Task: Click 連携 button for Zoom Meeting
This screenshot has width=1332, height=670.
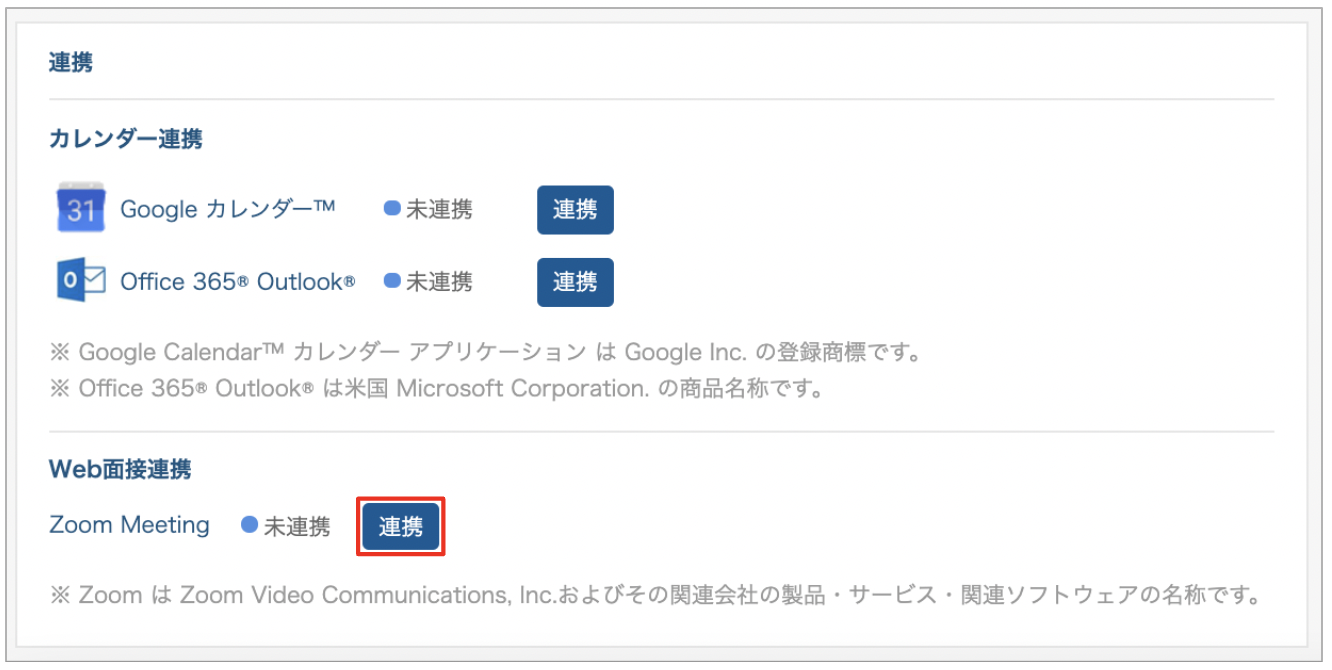Action: click(401, 526)
